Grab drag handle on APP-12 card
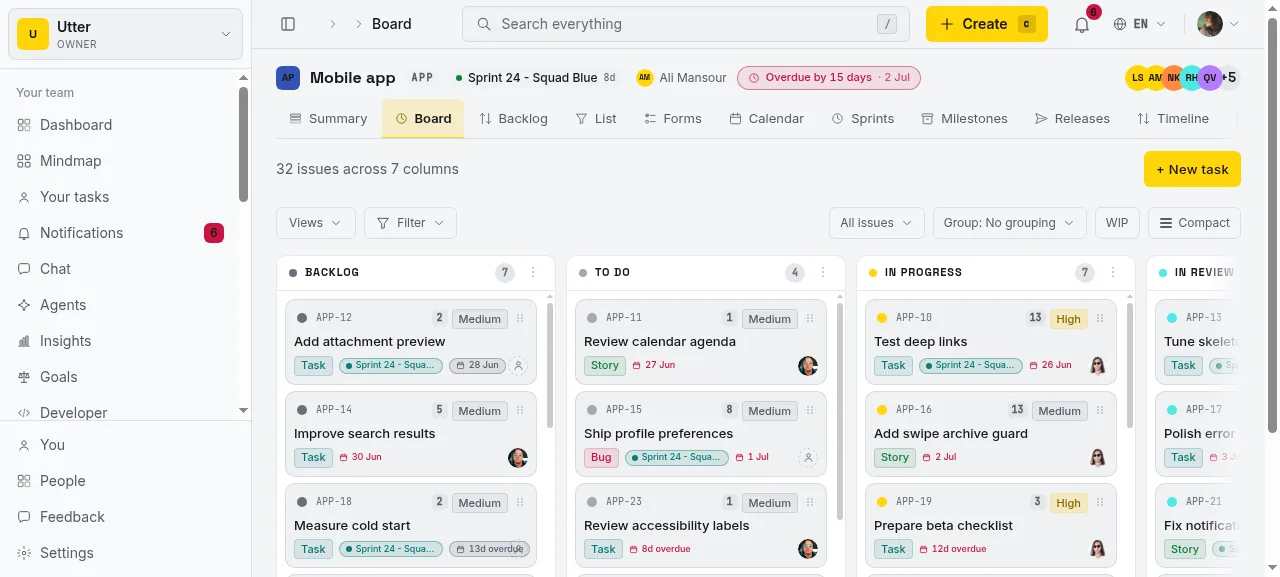 (519, 319)
